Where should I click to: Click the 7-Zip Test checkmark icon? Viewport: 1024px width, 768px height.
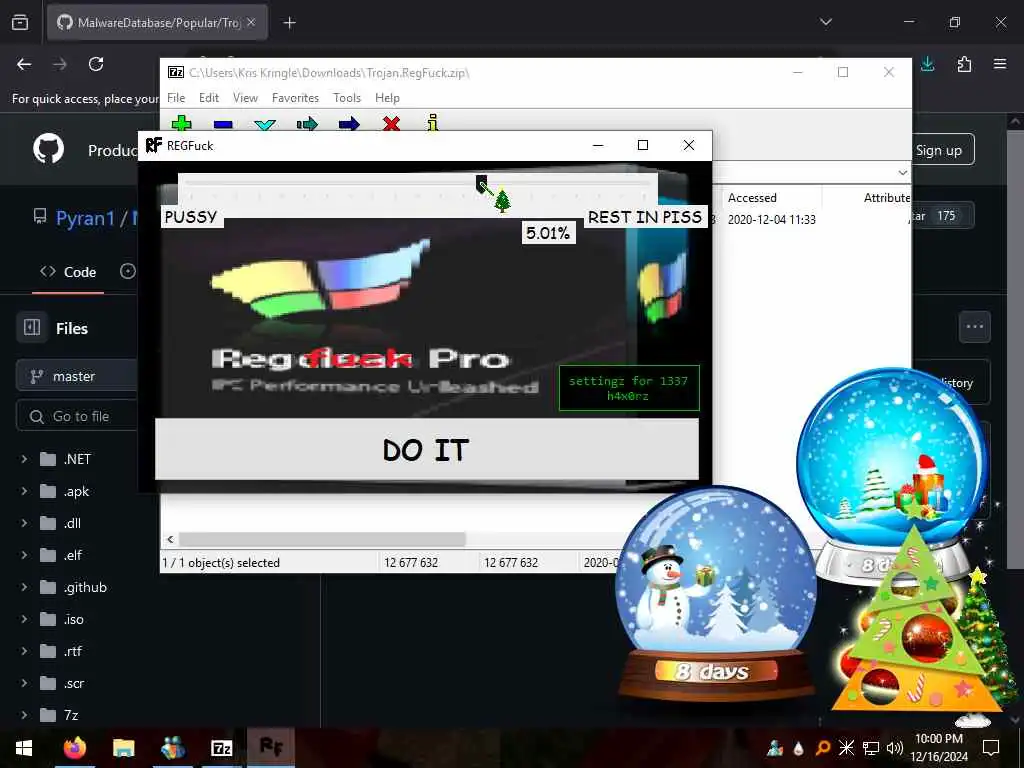(x=264, y=123)
